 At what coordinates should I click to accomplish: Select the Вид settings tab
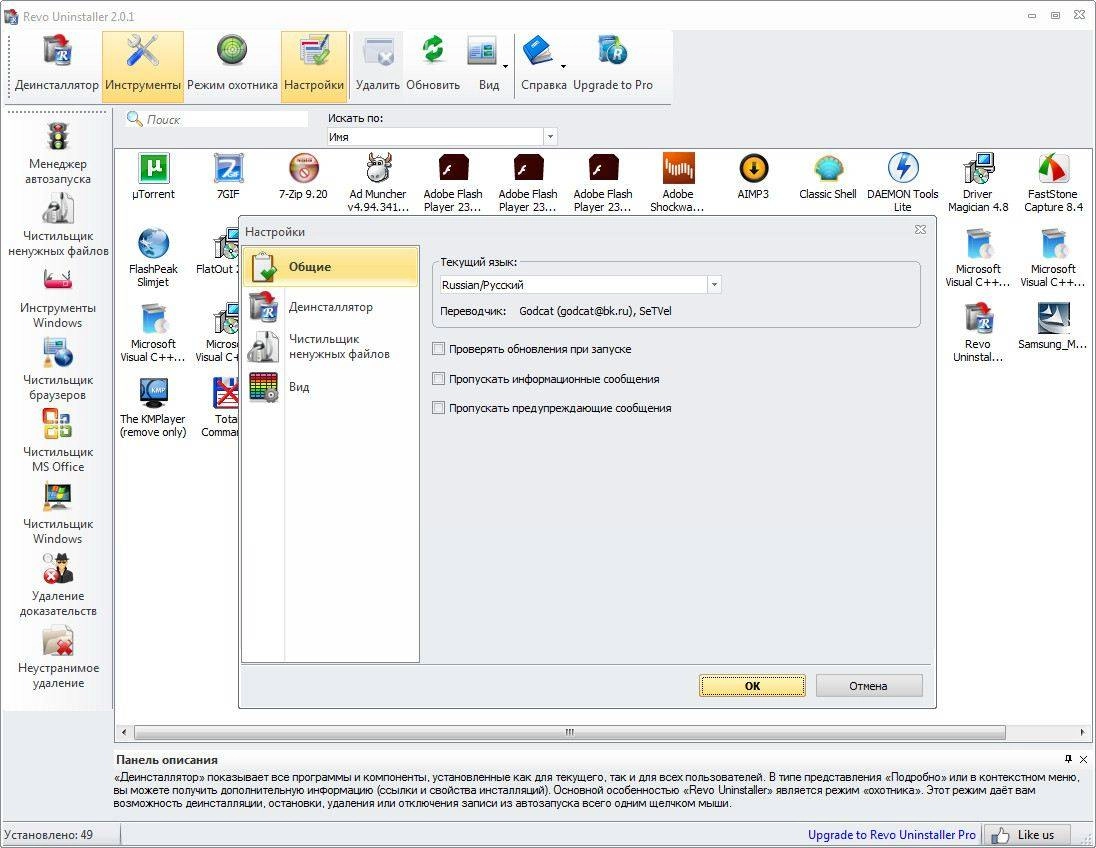331,387
